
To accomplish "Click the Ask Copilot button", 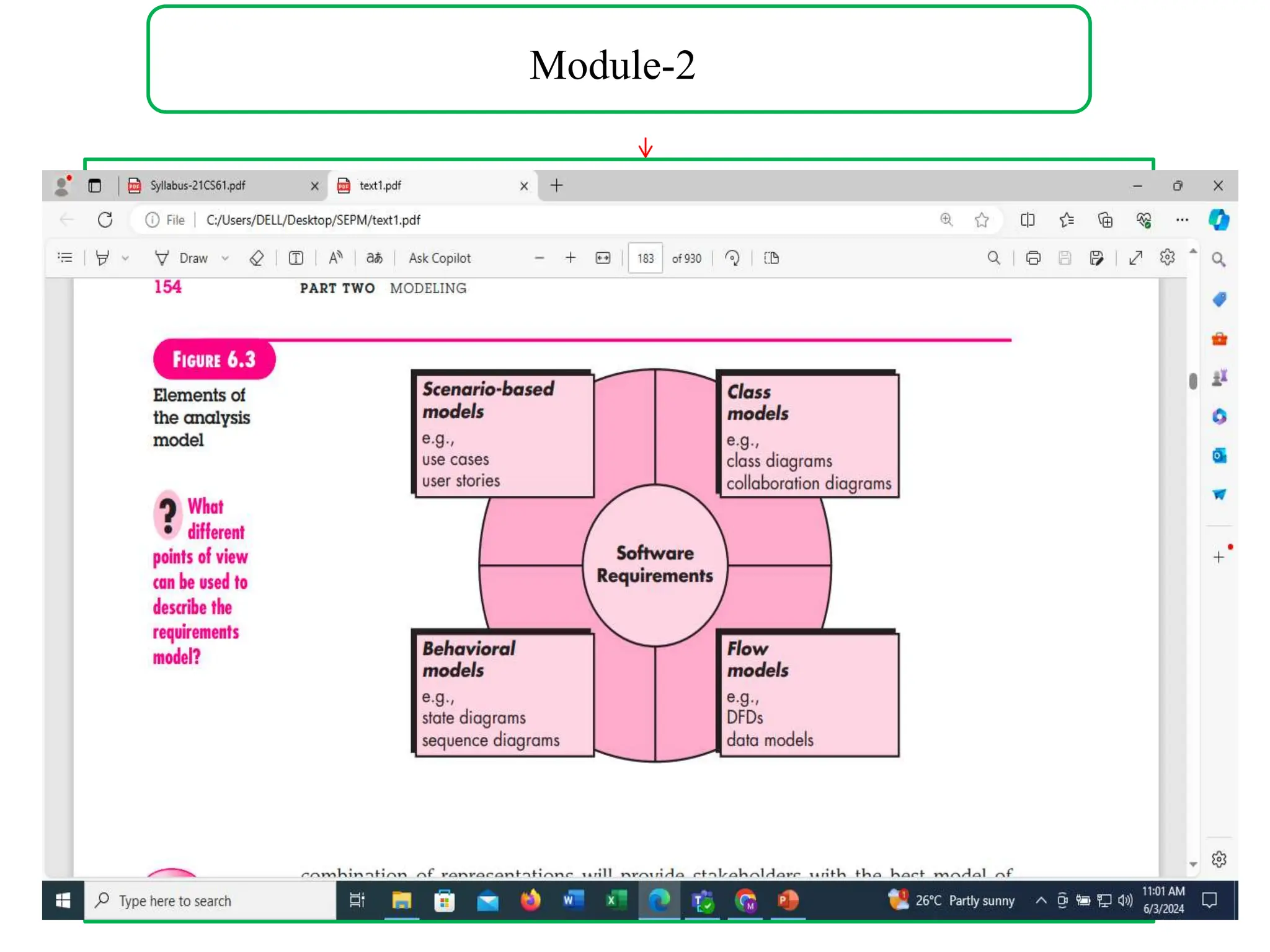I will click(x=440, y=258).
